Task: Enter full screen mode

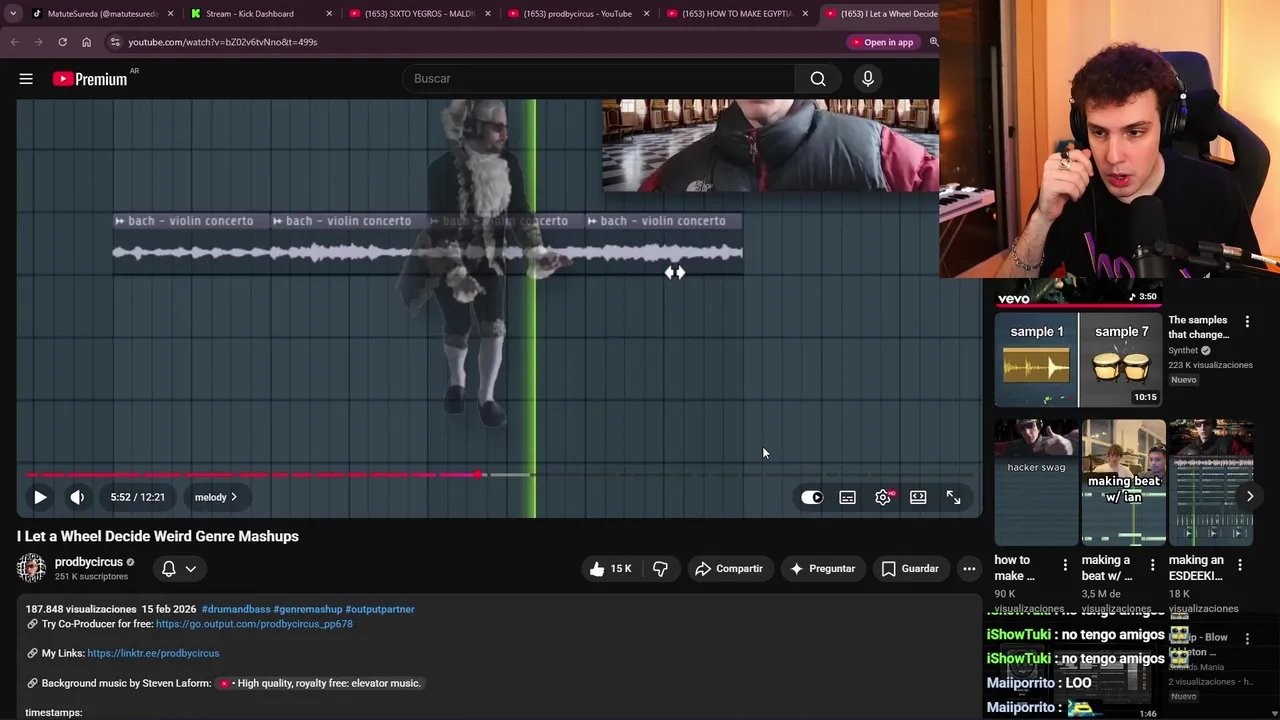Action: click(x=953, y=497)
